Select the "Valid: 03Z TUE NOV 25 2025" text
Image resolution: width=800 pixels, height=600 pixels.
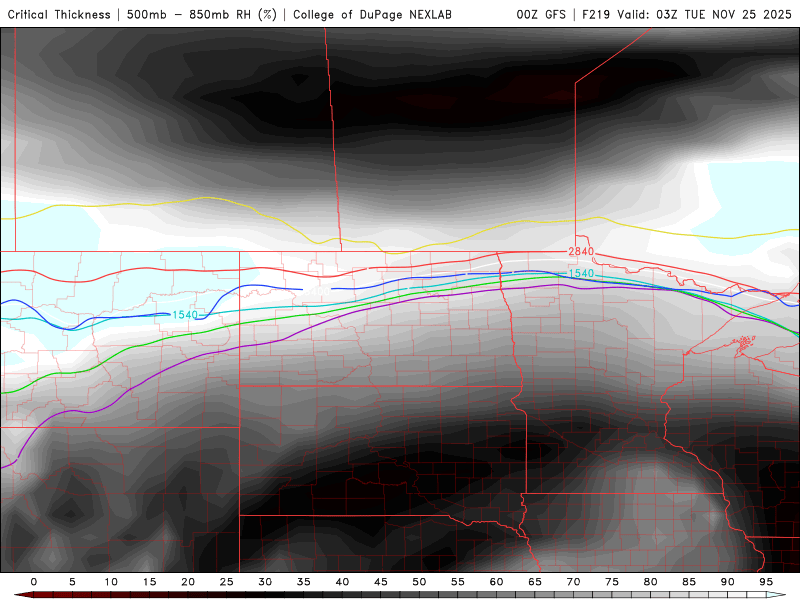click(705, 15)
